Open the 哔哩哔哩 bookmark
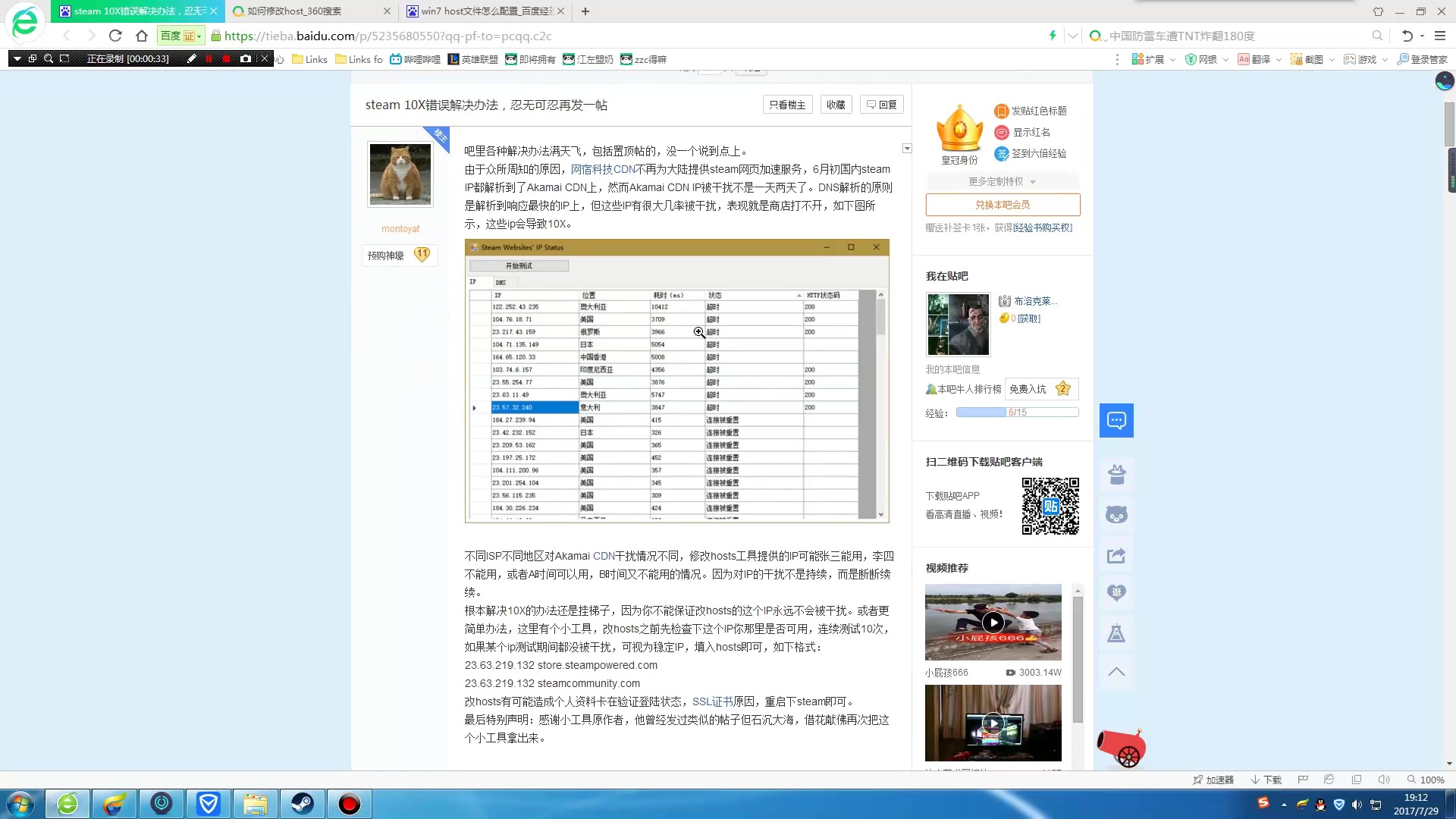The width and height of the screenshot is (1456, 819). [415, 59]
